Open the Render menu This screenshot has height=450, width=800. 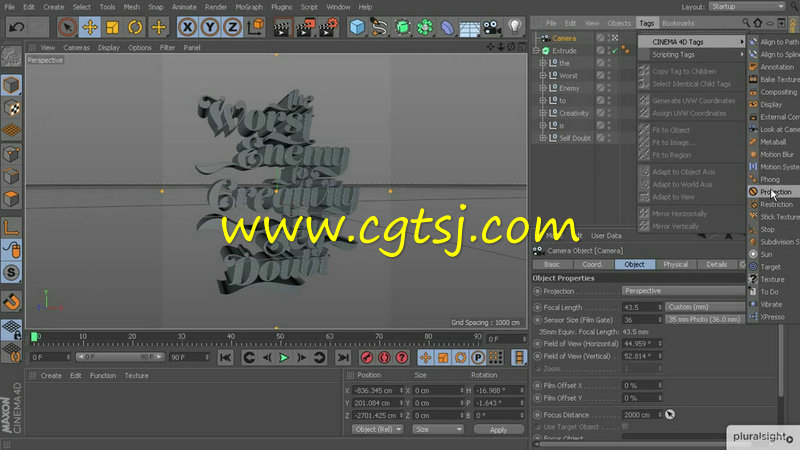[216, 7]
